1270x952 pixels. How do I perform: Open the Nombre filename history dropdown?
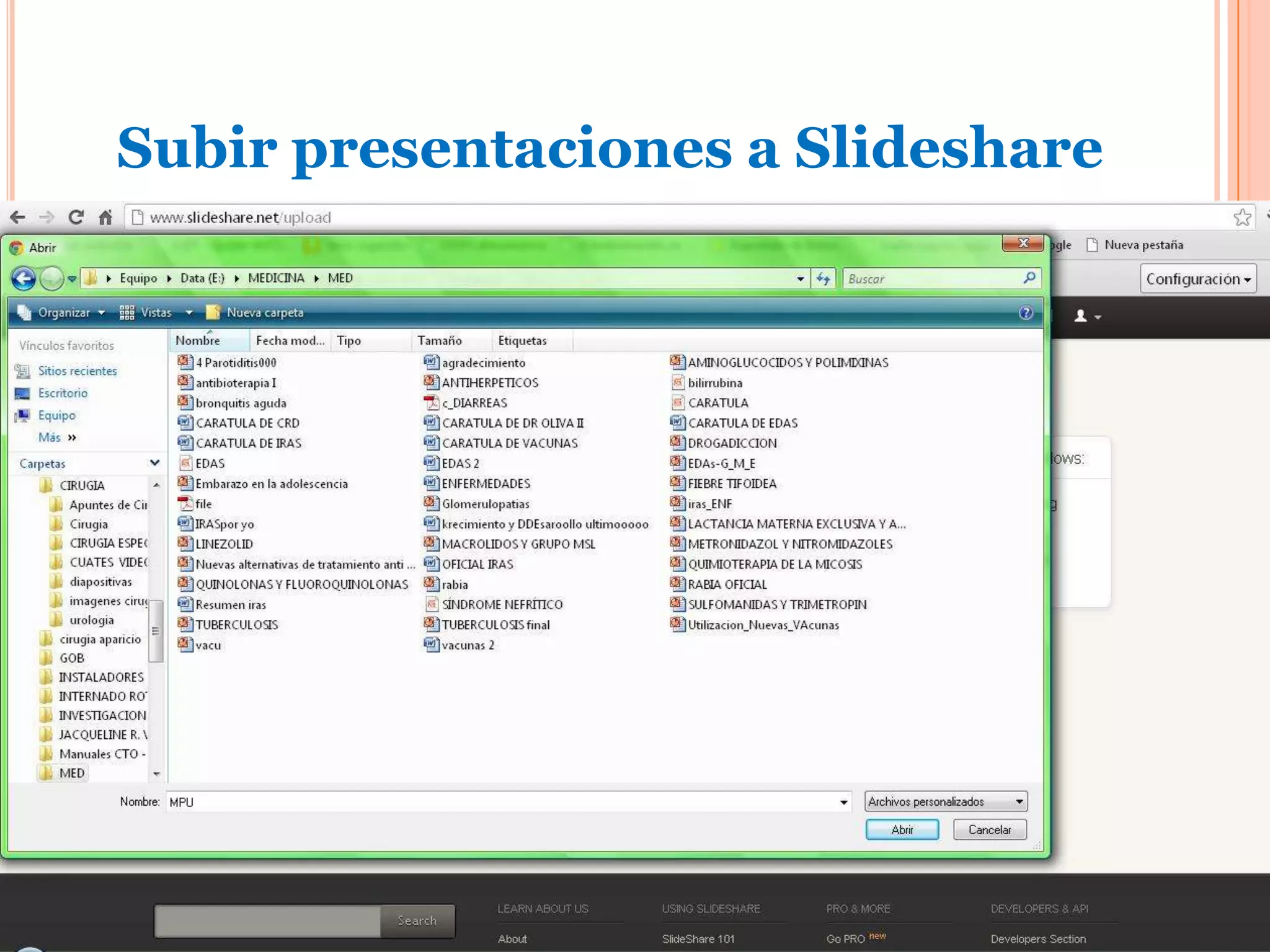(843, 802)
